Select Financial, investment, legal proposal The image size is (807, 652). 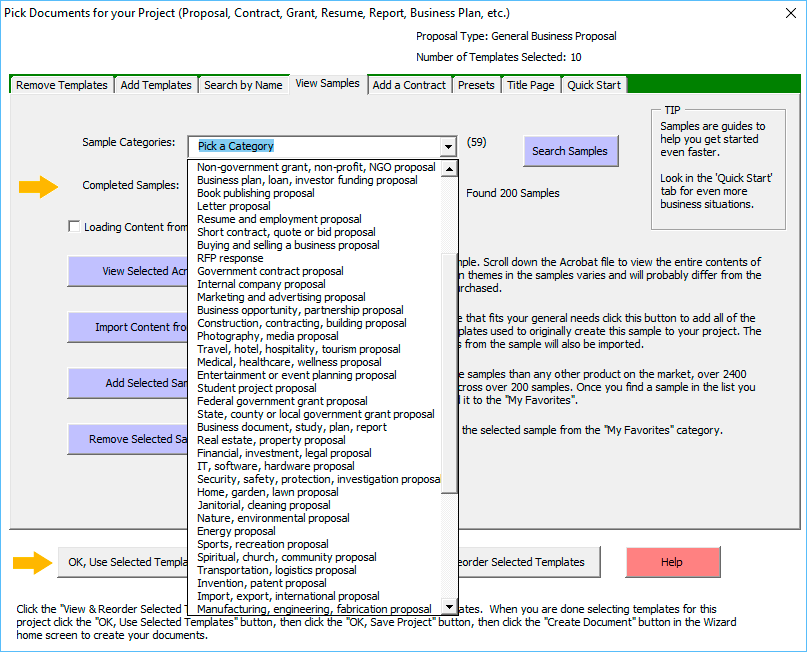coord(315,453)
